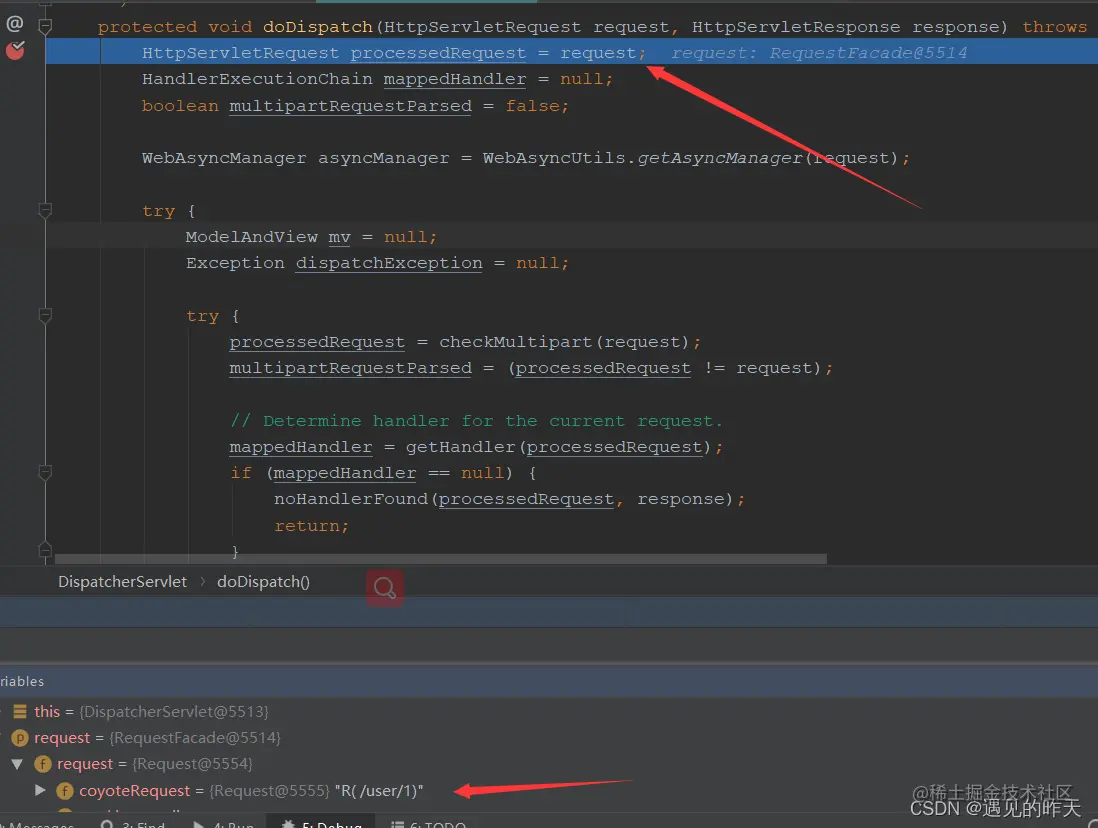Click the 'Determine handler' code comment
1098x828 pixels.
click(x=476, y=421)
